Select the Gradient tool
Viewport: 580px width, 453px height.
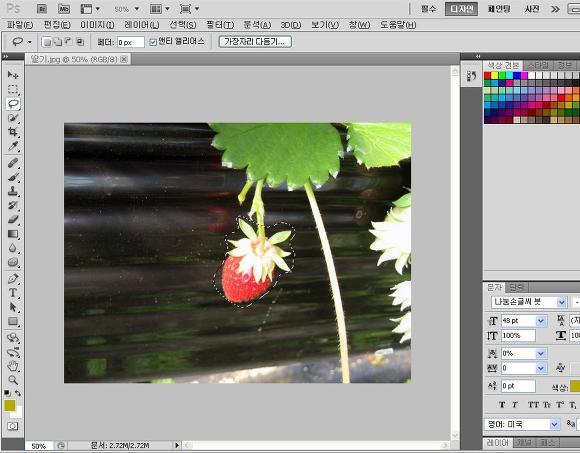[x=13, y=234]
